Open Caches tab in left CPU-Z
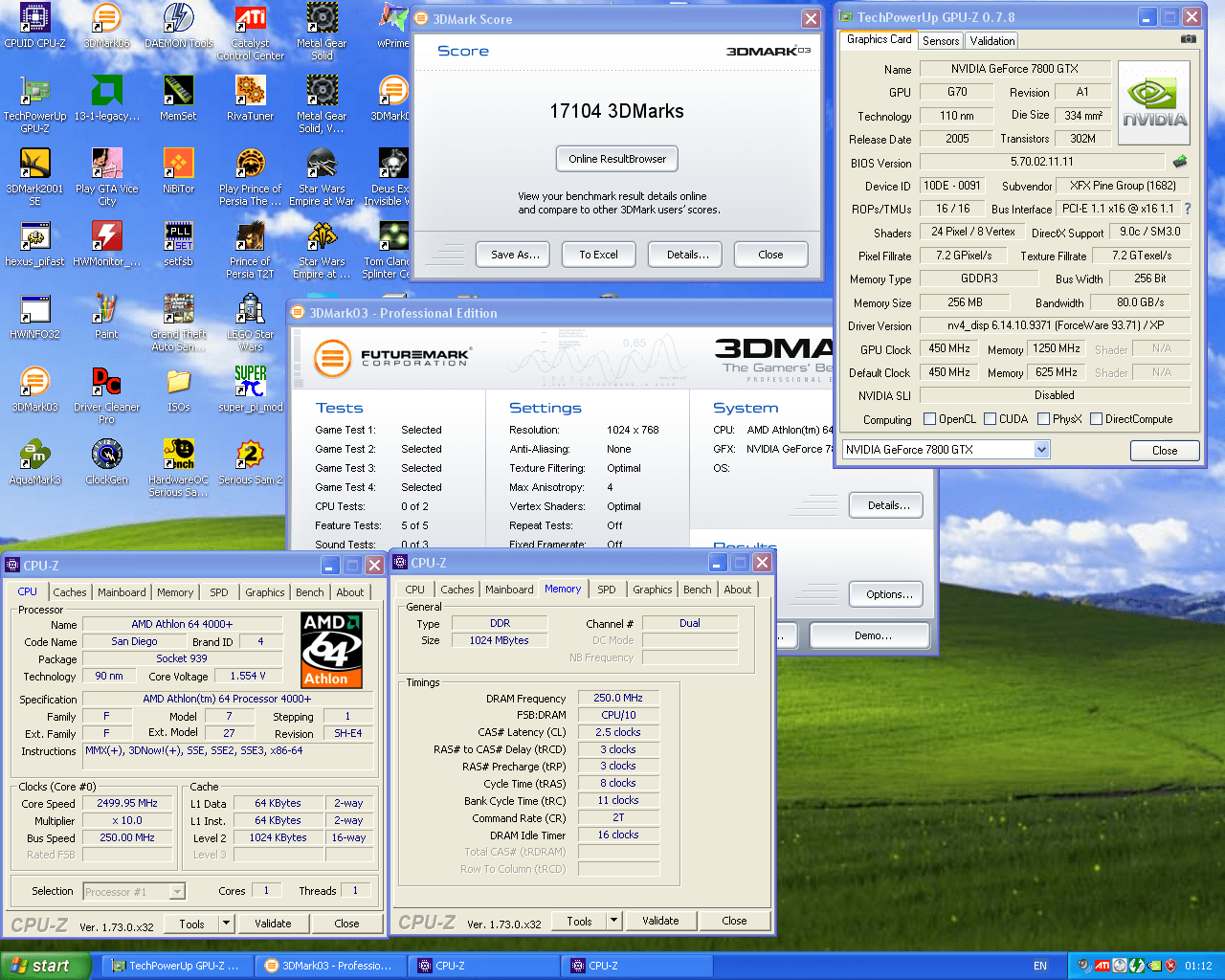This screenshot has height=980, width=1225. coord(70,592)
